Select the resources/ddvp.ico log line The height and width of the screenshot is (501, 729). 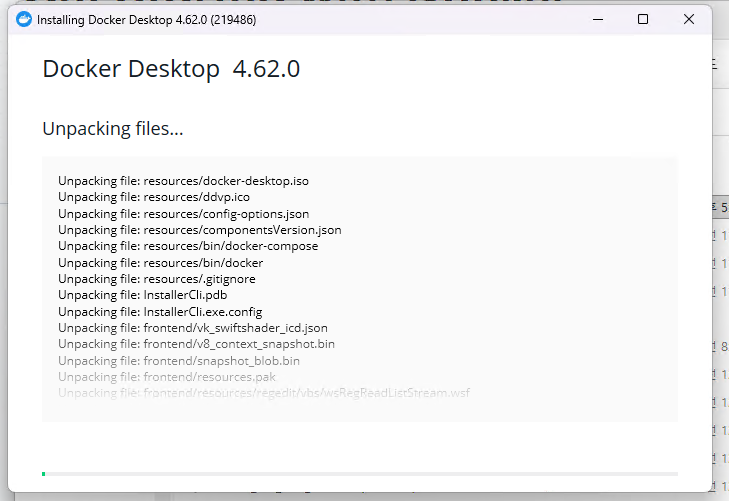click(154, 197)
